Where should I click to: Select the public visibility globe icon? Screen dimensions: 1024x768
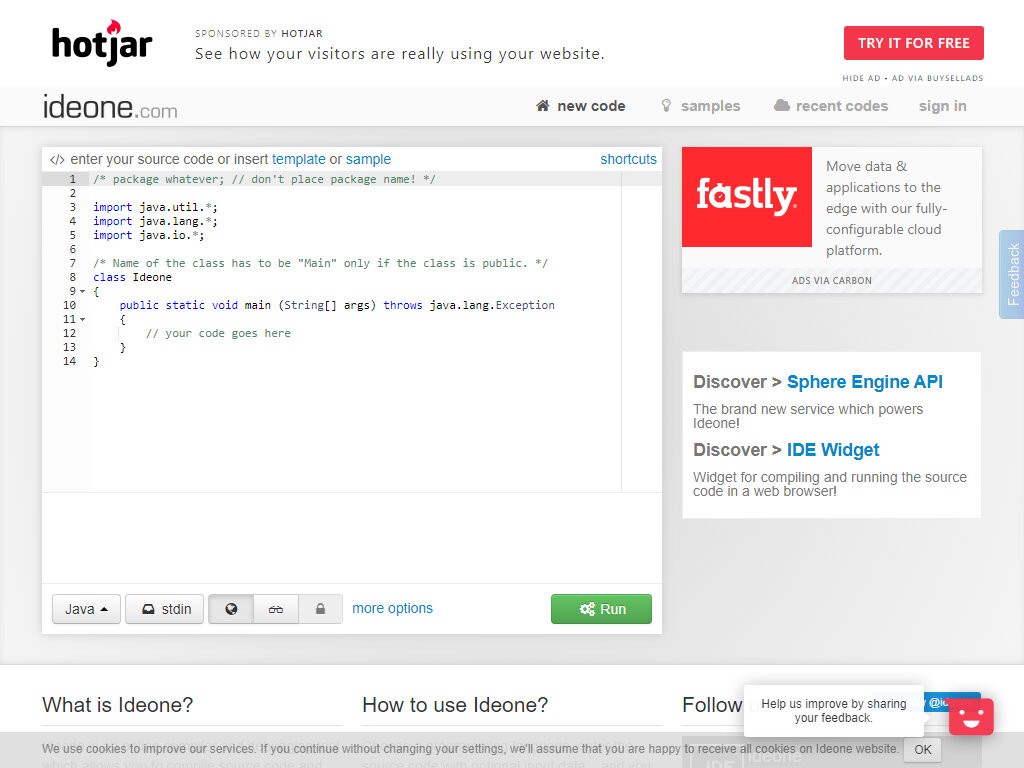(231, 609)
